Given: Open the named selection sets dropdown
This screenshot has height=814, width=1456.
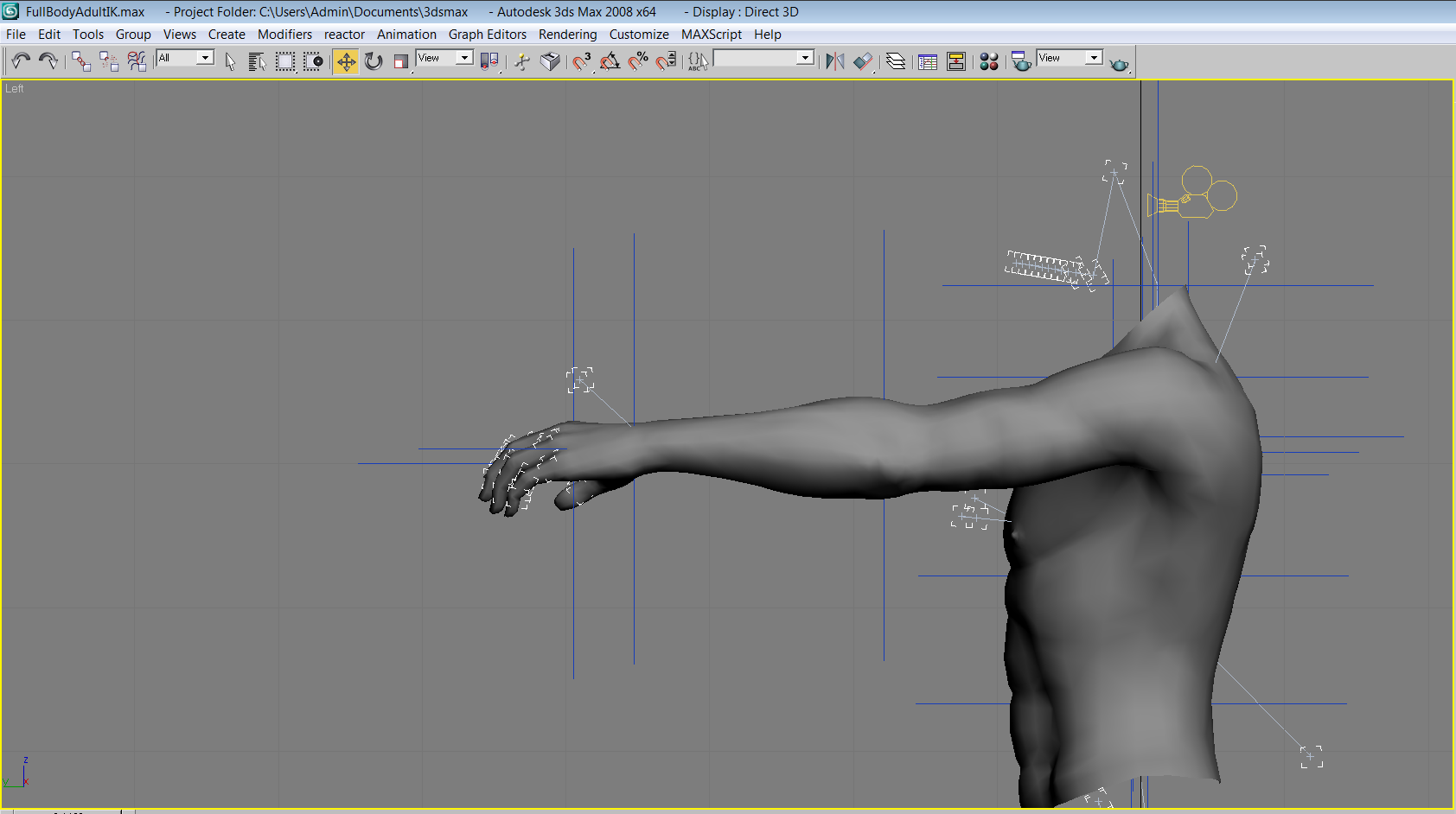Looking at the screenshot, I should pyautogui.click(x=805, y=58).
